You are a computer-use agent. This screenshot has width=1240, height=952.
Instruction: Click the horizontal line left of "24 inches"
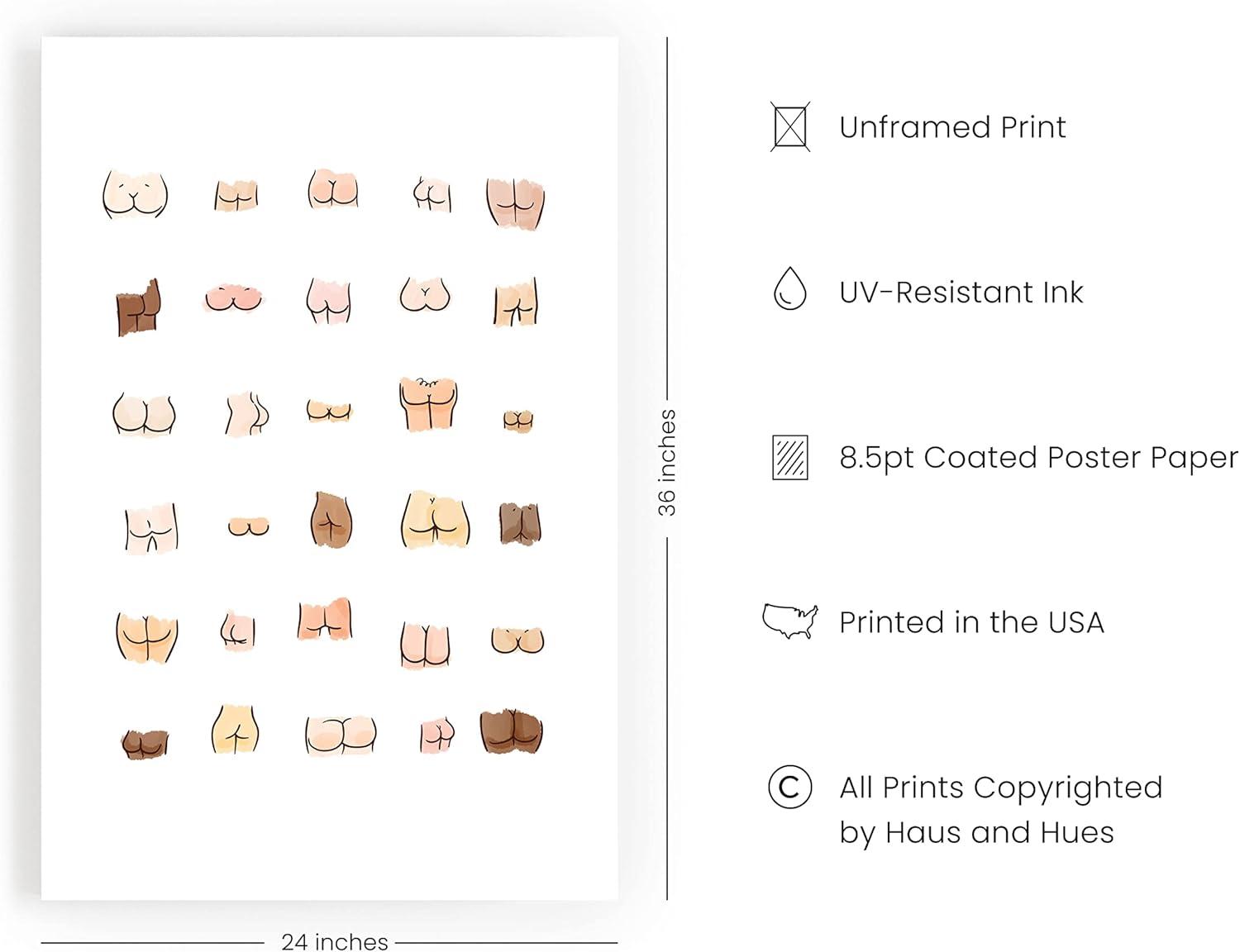153,942
